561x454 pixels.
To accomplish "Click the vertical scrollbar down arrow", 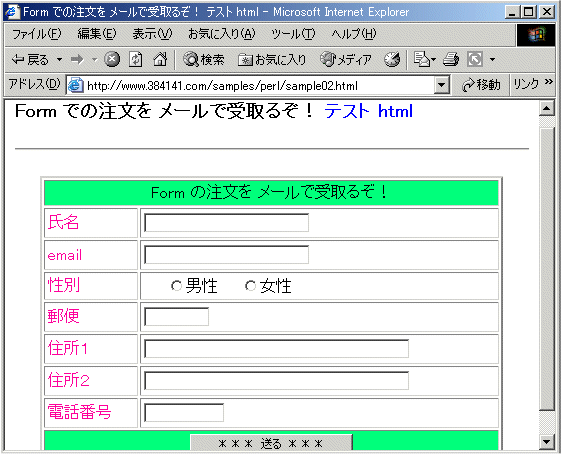I will (546, 441).
